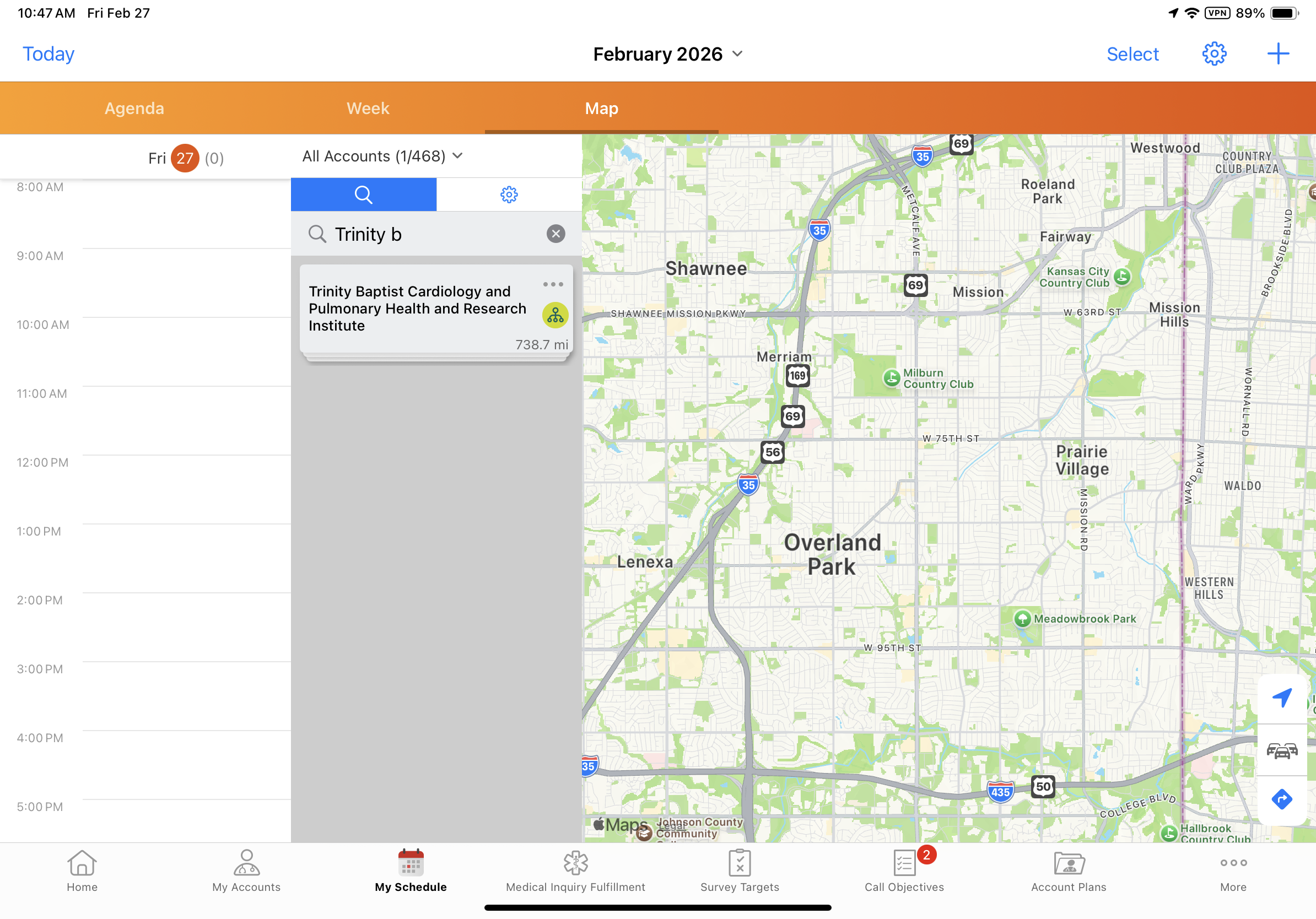Open Call Objectives from bottom bar

click(904, 871)
